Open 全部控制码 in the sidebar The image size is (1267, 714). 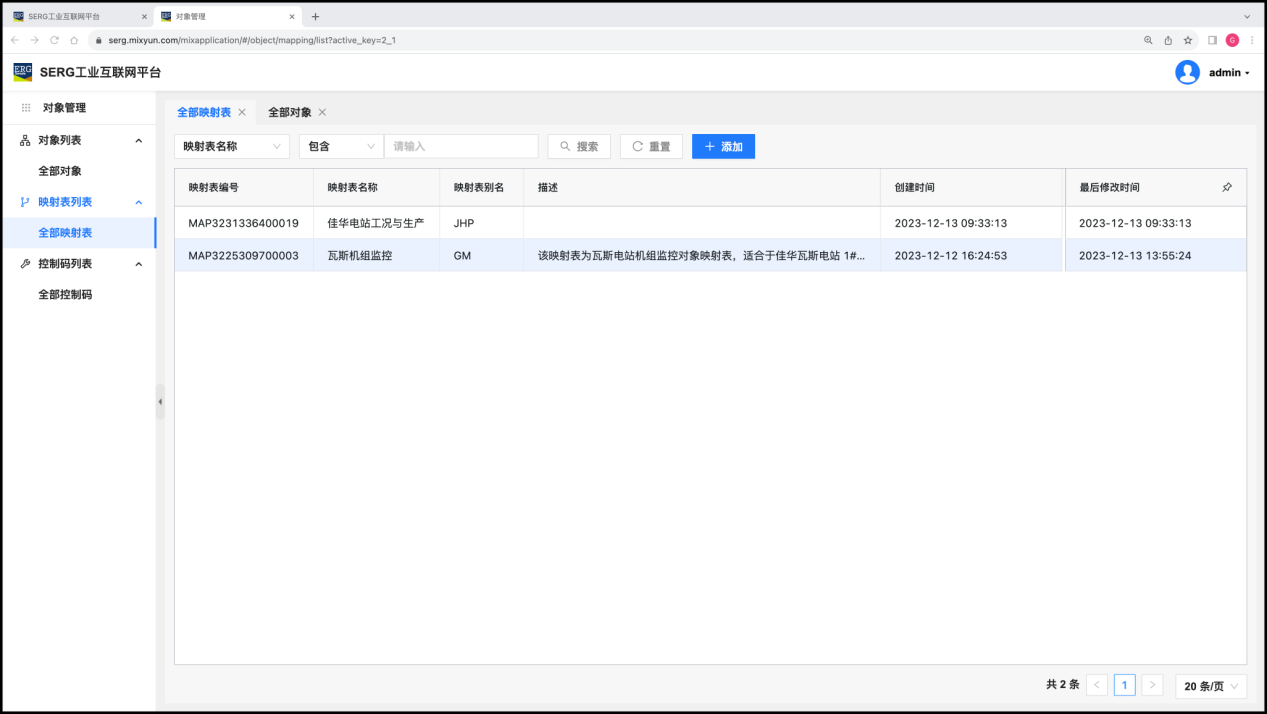(x=65, y=295)
